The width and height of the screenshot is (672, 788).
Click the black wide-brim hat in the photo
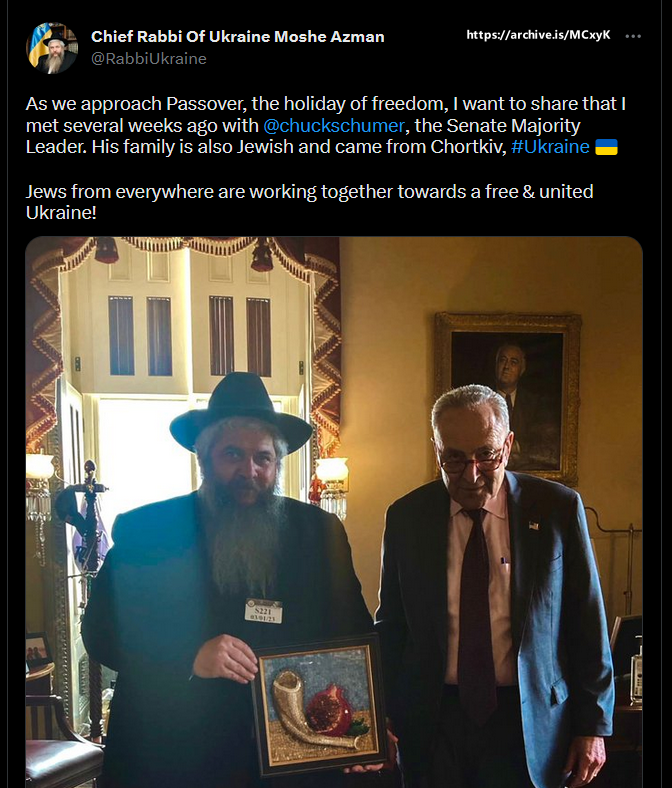click(241, 413)
